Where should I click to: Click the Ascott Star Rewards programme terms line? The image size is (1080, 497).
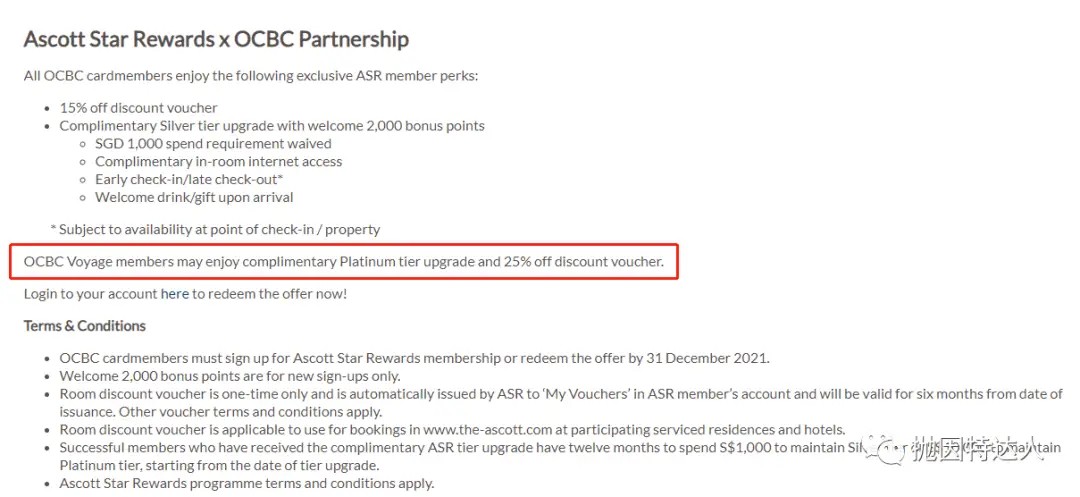(246, 484)
